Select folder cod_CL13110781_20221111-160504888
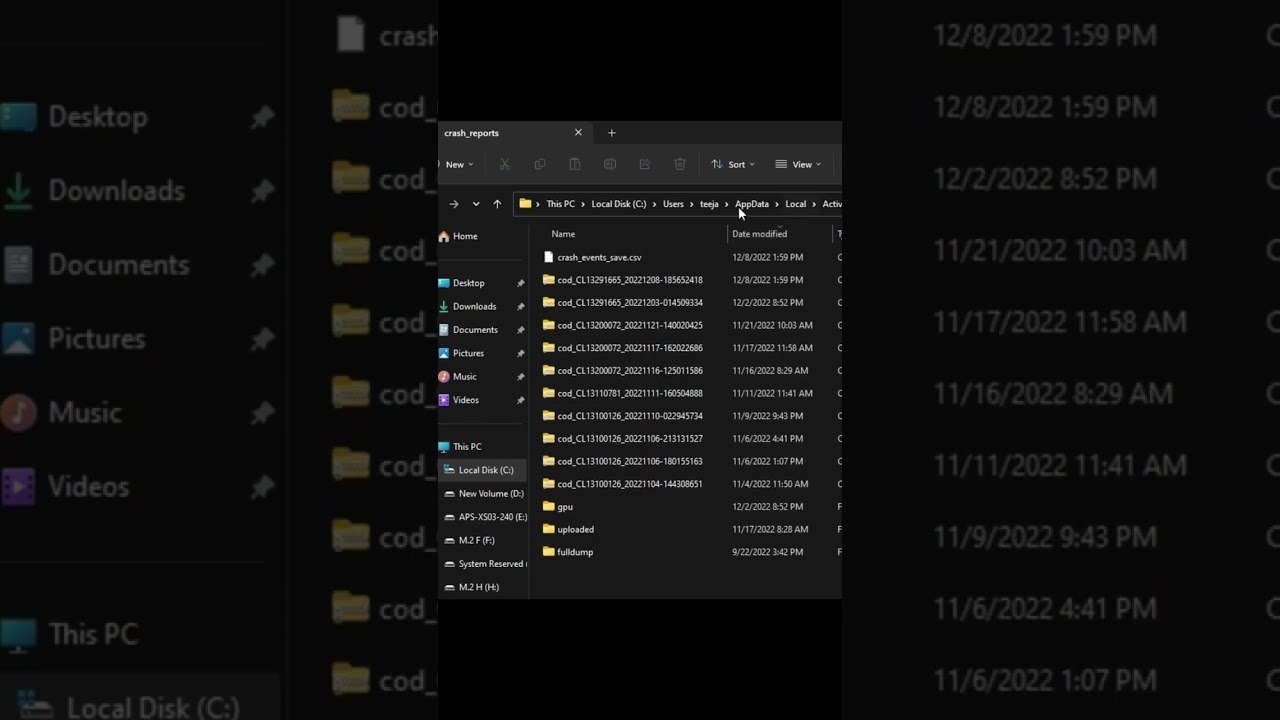Image resolution: width=1280 pixels, height=720 pixels. pyautogui.click(x=630, y=393)
